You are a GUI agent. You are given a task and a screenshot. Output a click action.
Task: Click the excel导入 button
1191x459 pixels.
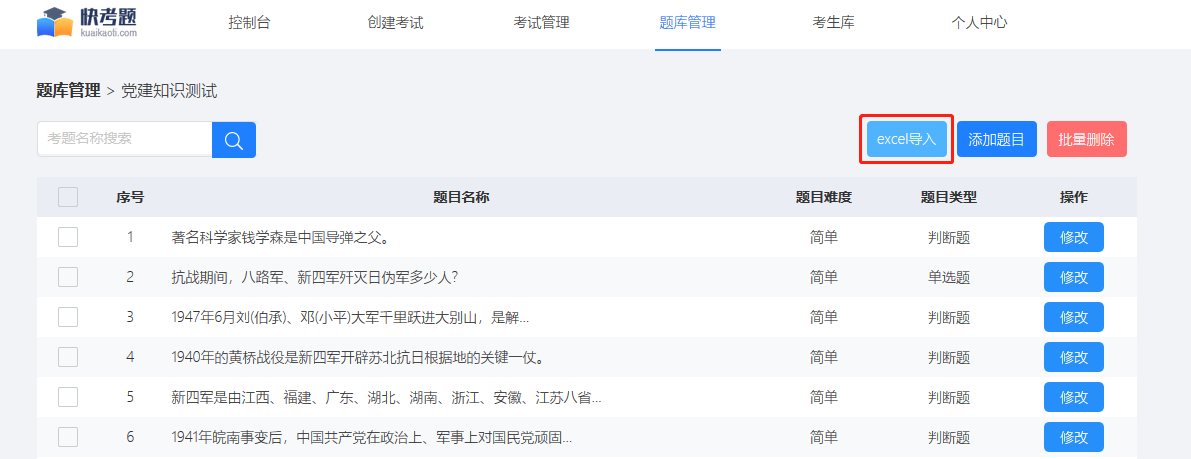(907, 140)
